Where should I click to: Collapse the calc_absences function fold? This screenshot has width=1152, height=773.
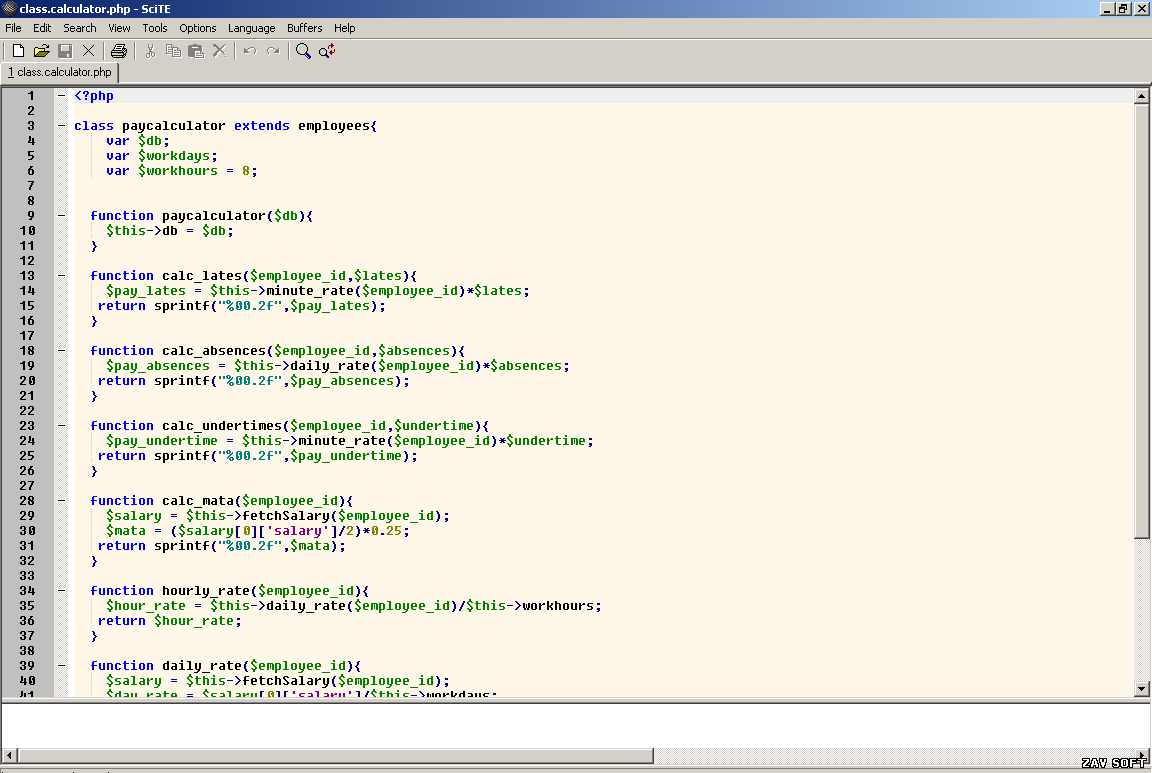(62, 350)
